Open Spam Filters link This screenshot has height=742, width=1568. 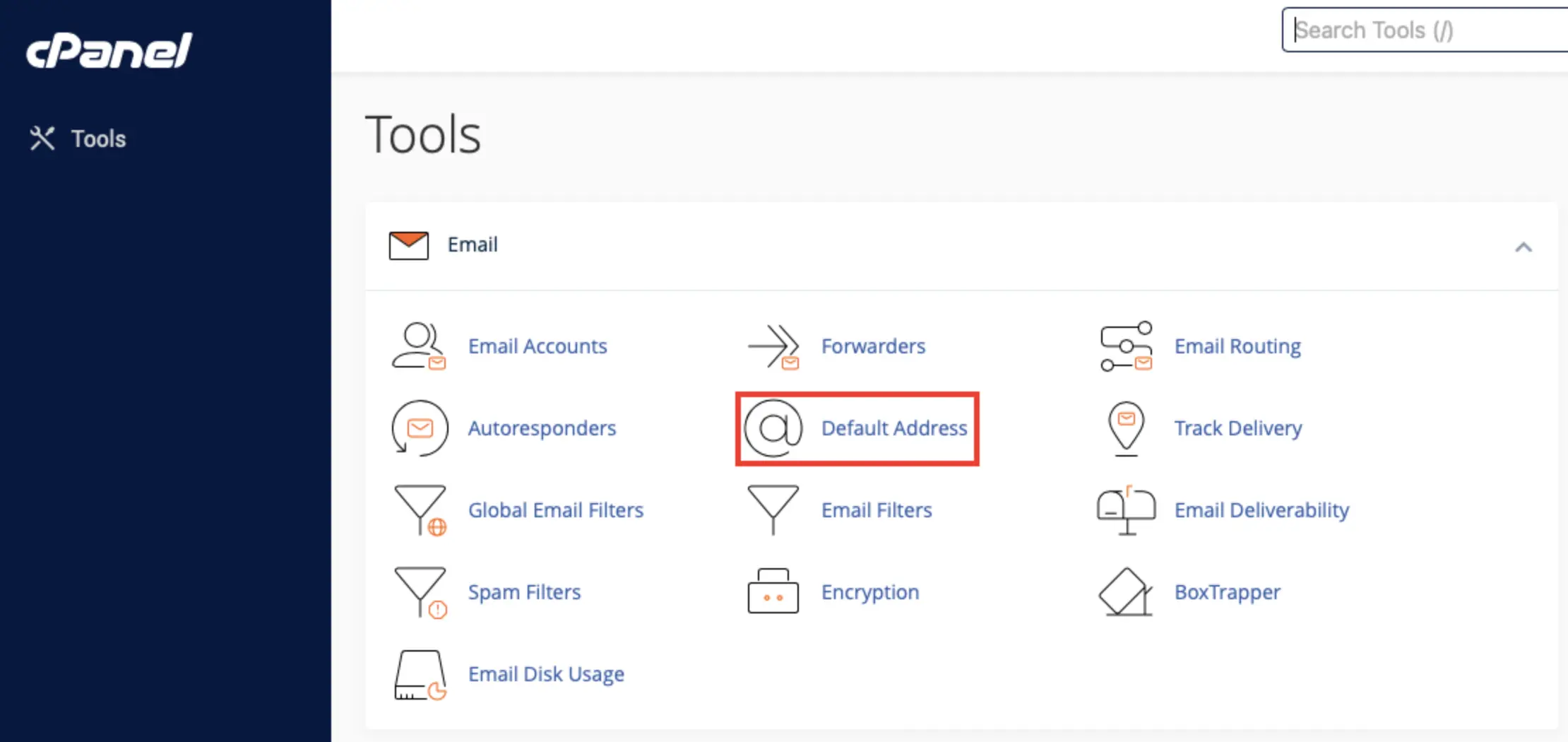pos(524,592)
